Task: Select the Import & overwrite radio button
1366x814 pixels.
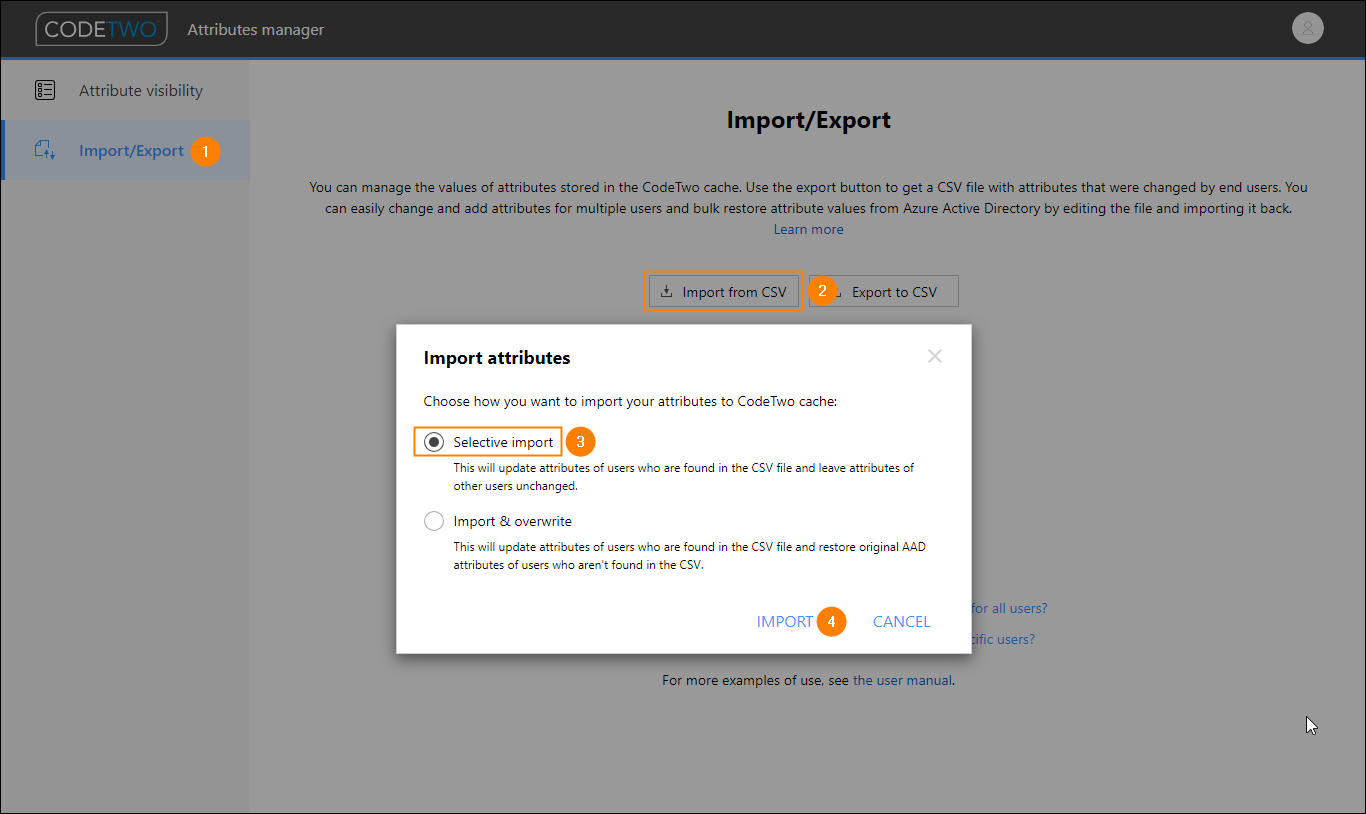Action: (x=434, y=521)
